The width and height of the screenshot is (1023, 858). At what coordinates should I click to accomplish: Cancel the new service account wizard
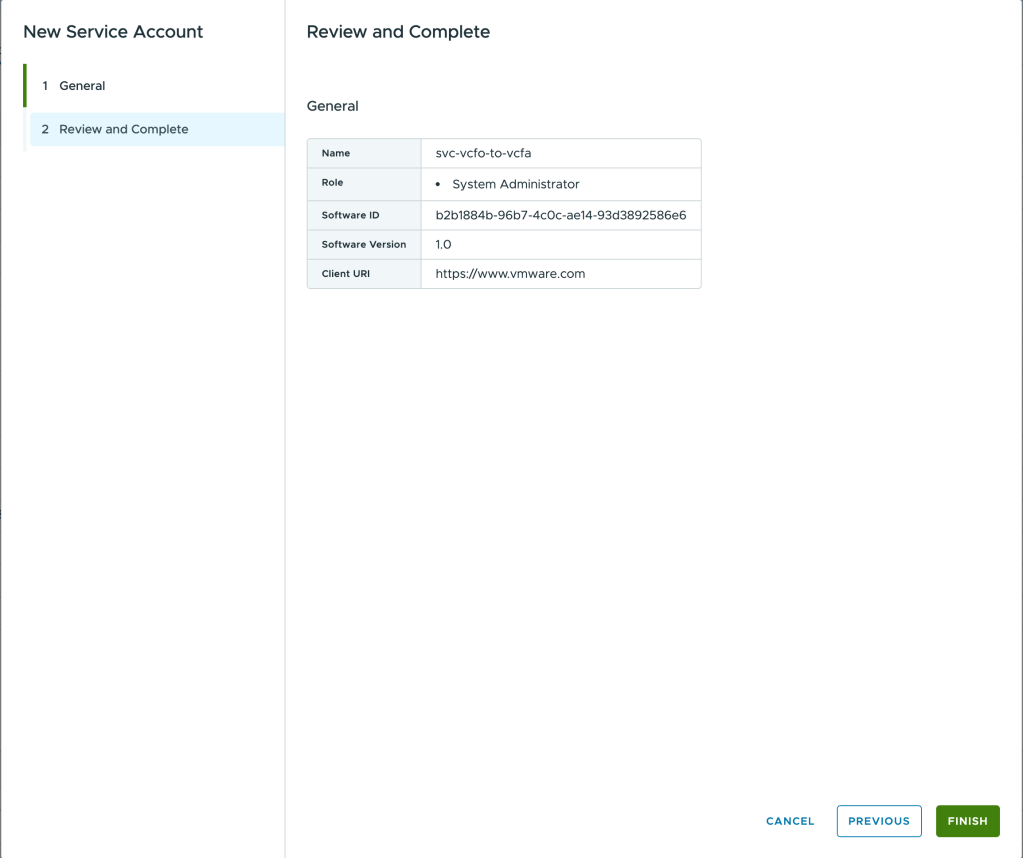click(x=790, y=821)
